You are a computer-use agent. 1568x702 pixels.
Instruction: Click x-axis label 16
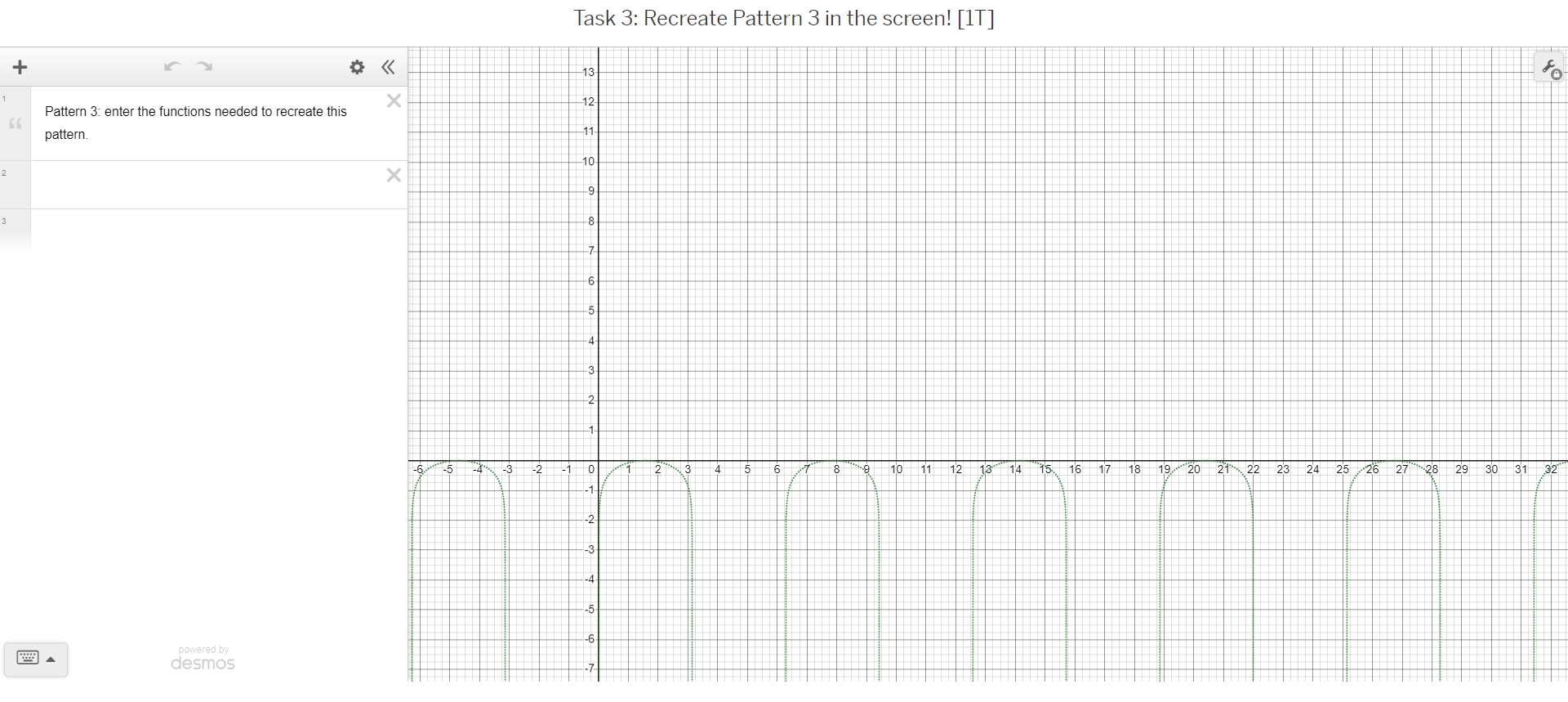tap(1075, 469)
